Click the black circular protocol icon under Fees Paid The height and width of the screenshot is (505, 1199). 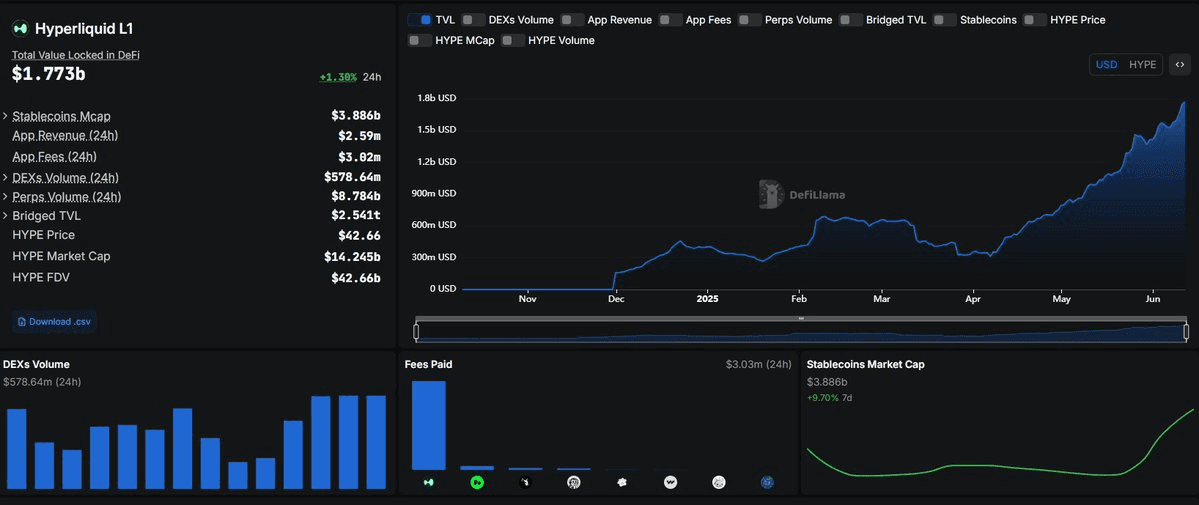pyautogui.click(x=525, y=482)
